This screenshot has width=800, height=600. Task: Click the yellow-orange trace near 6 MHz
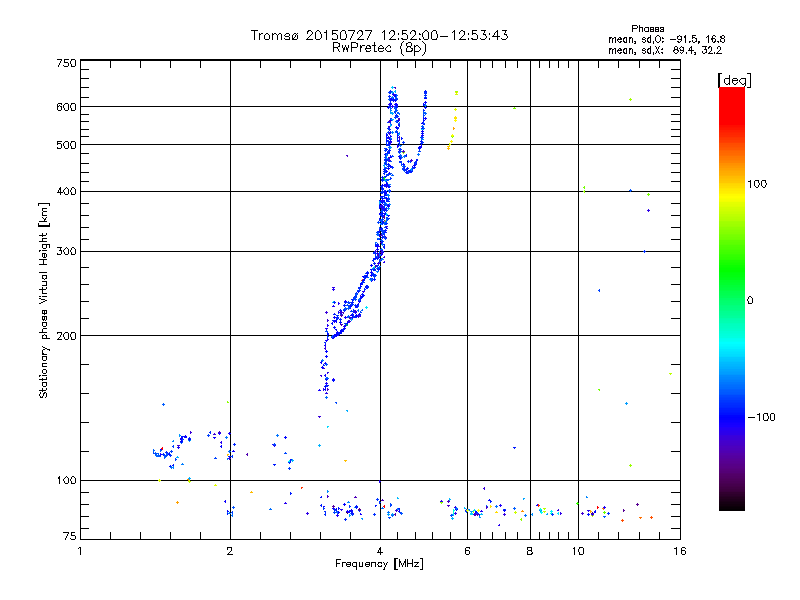click(453, 120)
